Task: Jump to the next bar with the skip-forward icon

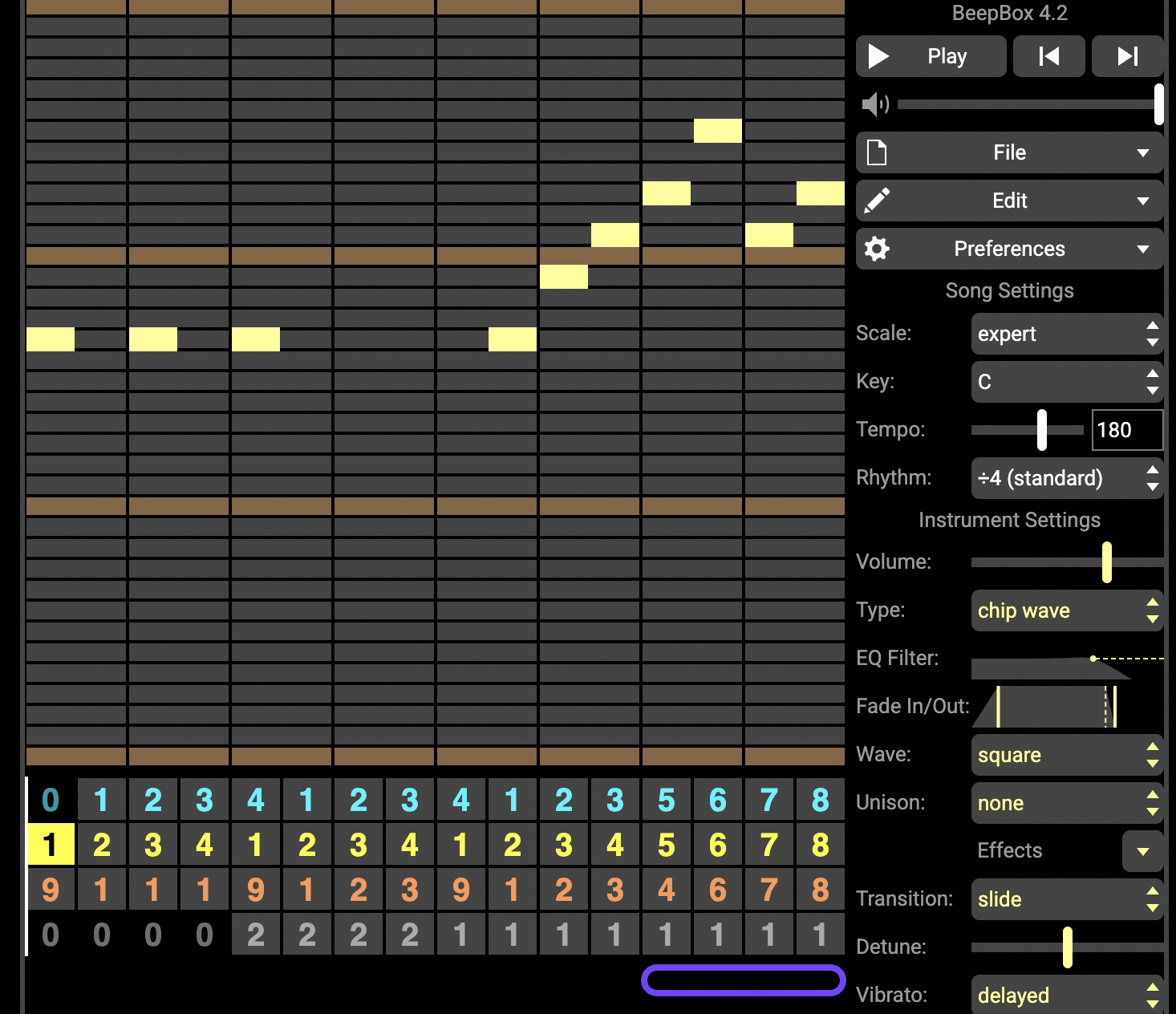Action: [x=1127, y=56]
